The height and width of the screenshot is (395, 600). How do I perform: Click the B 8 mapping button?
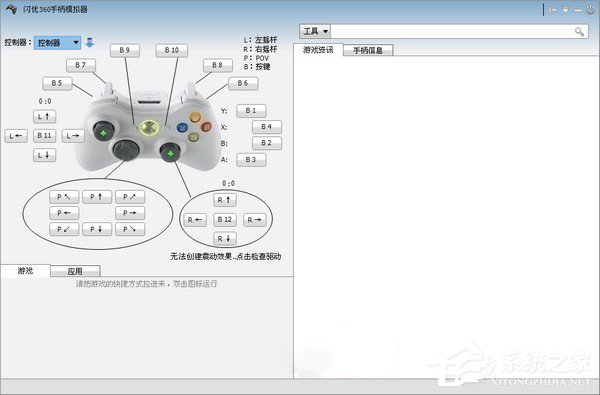(217, 65)
